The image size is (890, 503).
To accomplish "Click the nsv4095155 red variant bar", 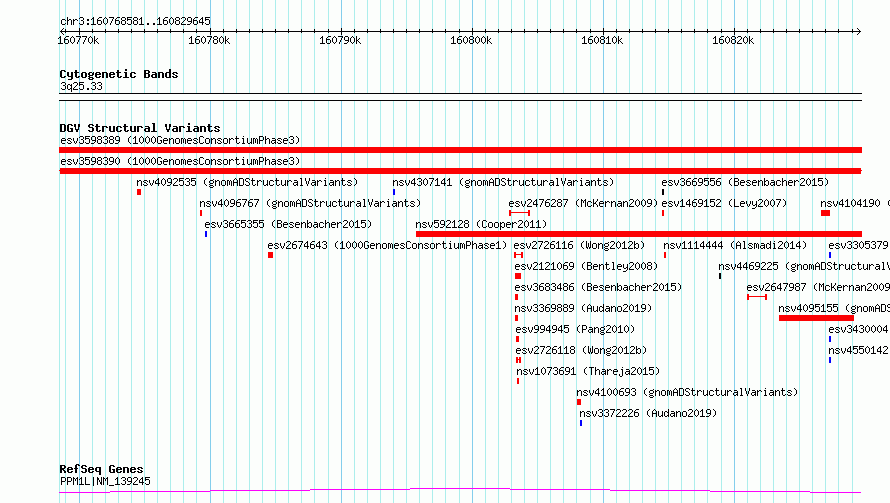I will tap(816, 318).
